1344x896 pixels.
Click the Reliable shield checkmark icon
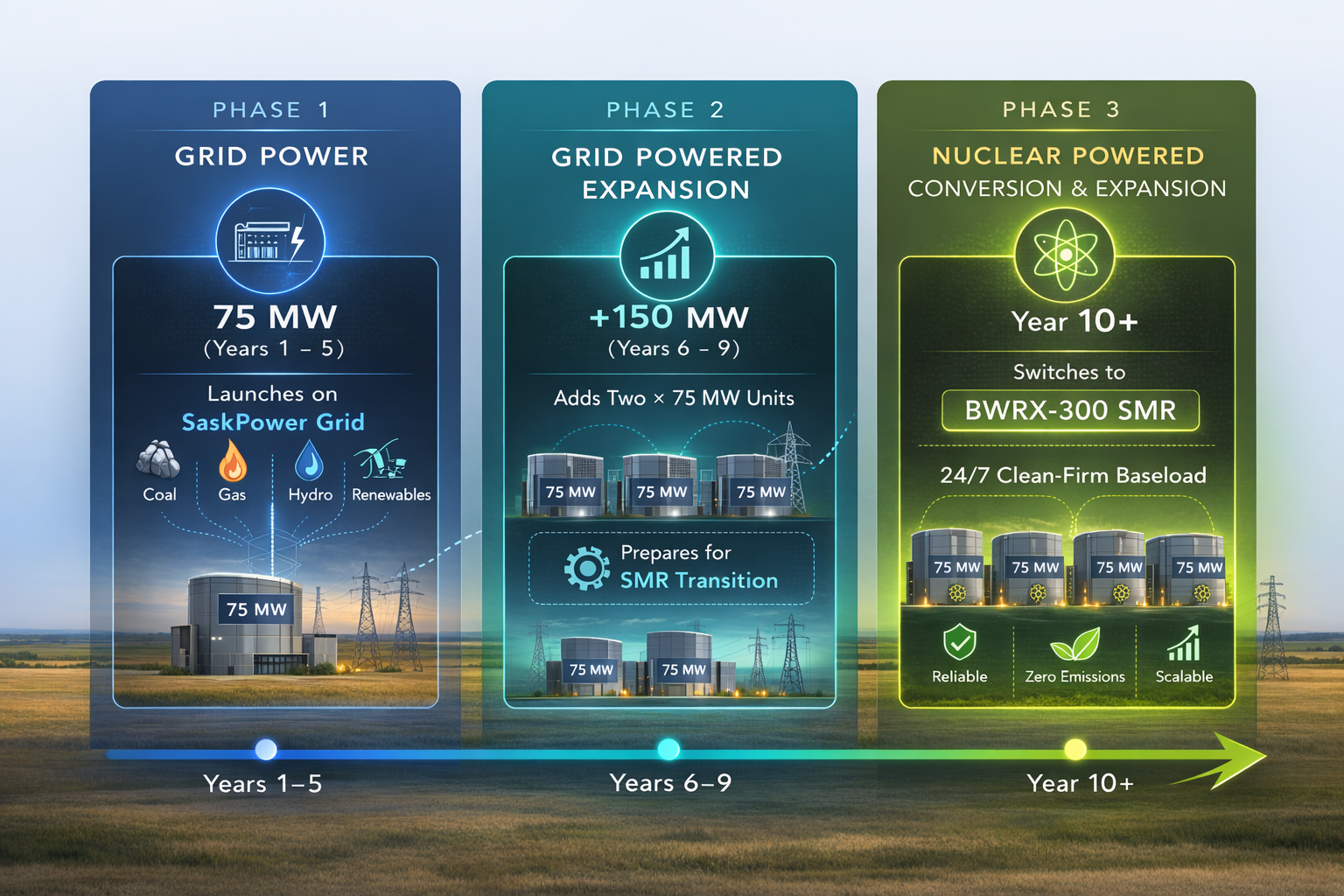(x=960, y=643)
